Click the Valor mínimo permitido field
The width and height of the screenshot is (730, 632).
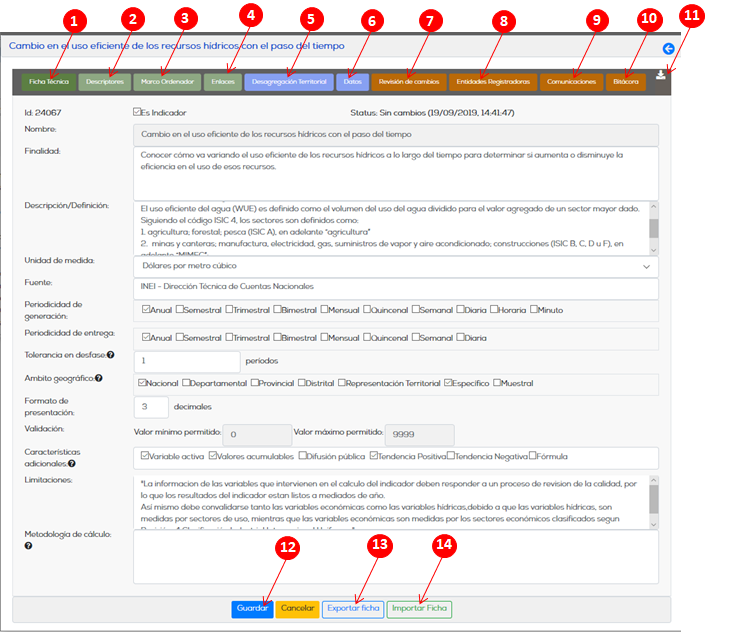click(257, 435)
